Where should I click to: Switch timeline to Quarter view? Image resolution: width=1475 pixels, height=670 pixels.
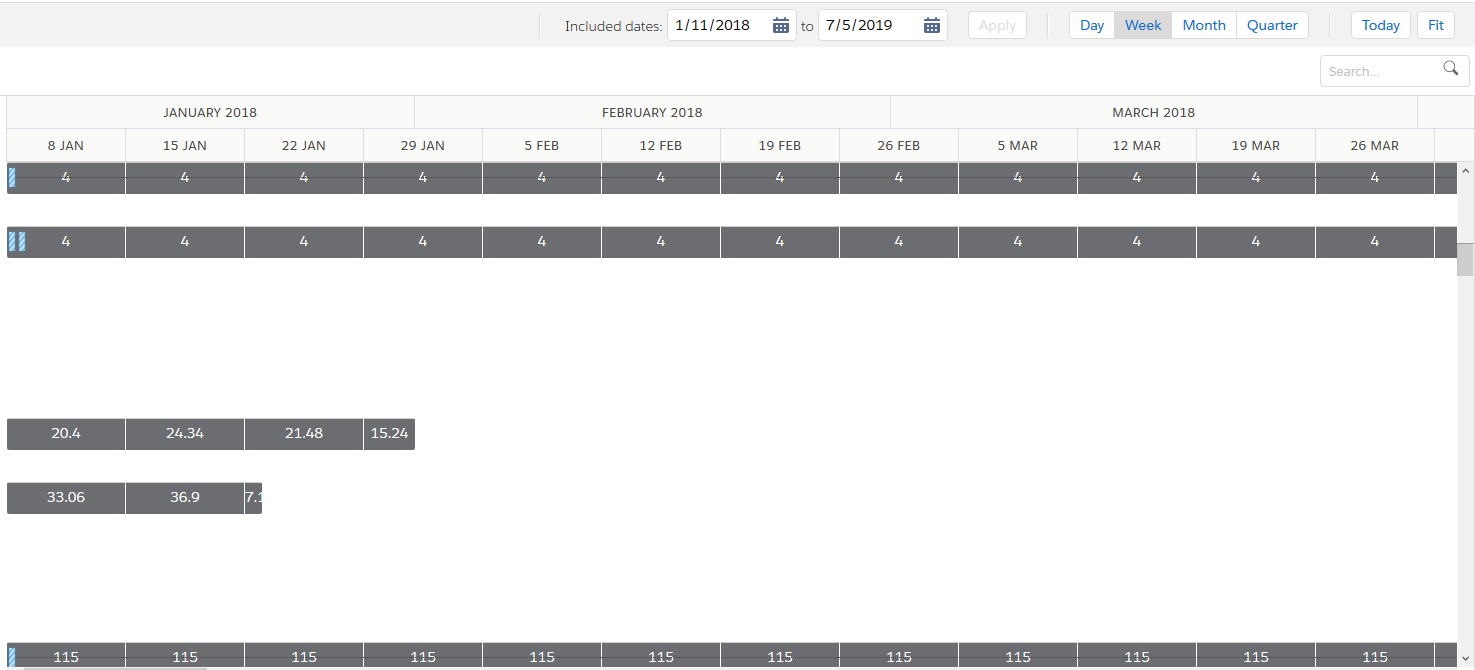1272,26
